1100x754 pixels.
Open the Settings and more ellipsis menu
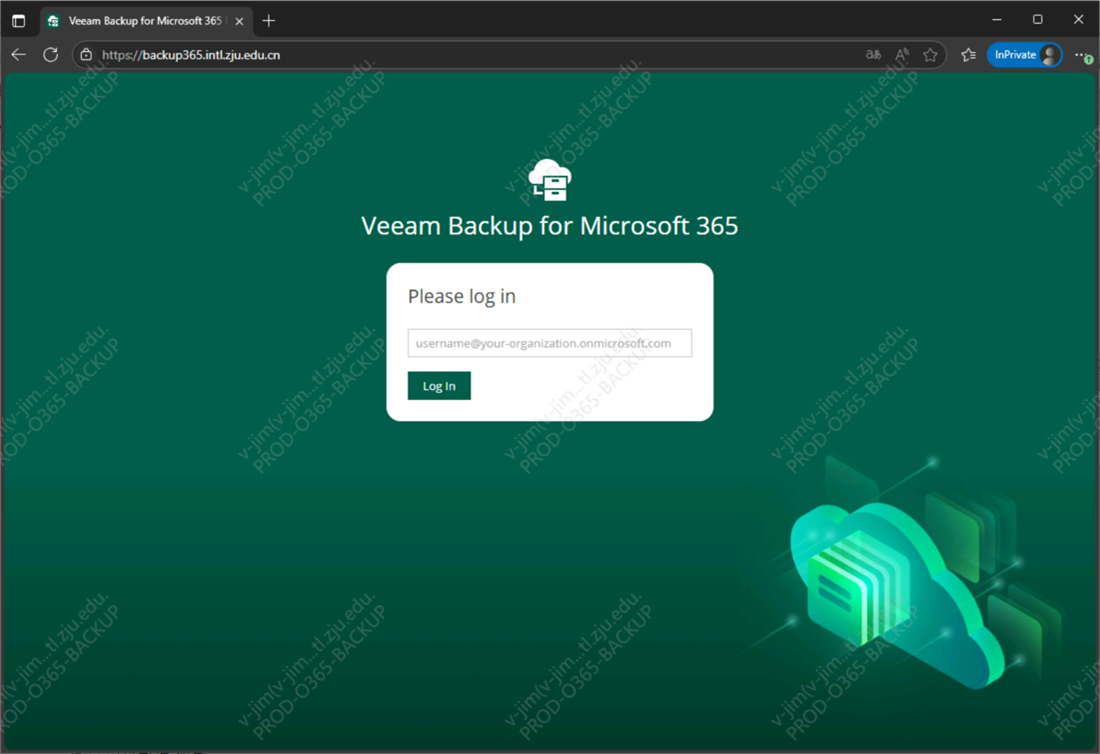(1082, 55)
